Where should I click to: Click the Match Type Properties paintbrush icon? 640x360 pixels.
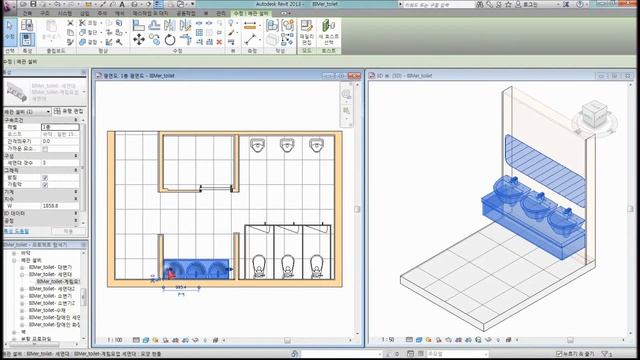click(70, 42)
